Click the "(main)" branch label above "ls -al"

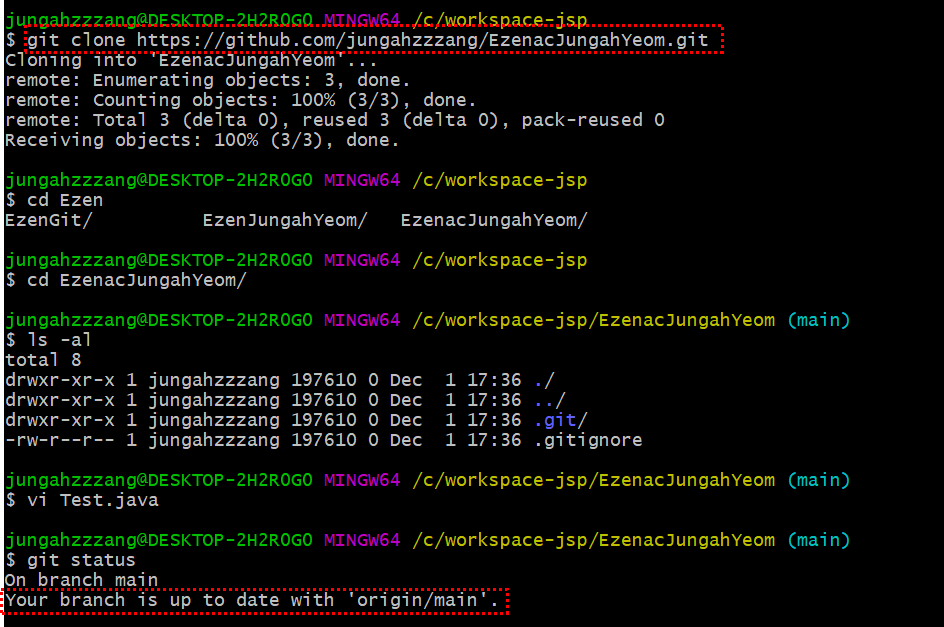pyautogui.click(x=819, y=320)
